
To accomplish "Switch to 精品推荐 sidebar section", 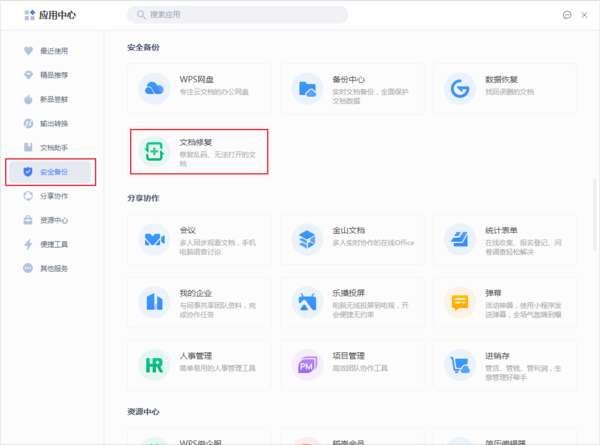I will pyautogui.click(x=53, y=75).
